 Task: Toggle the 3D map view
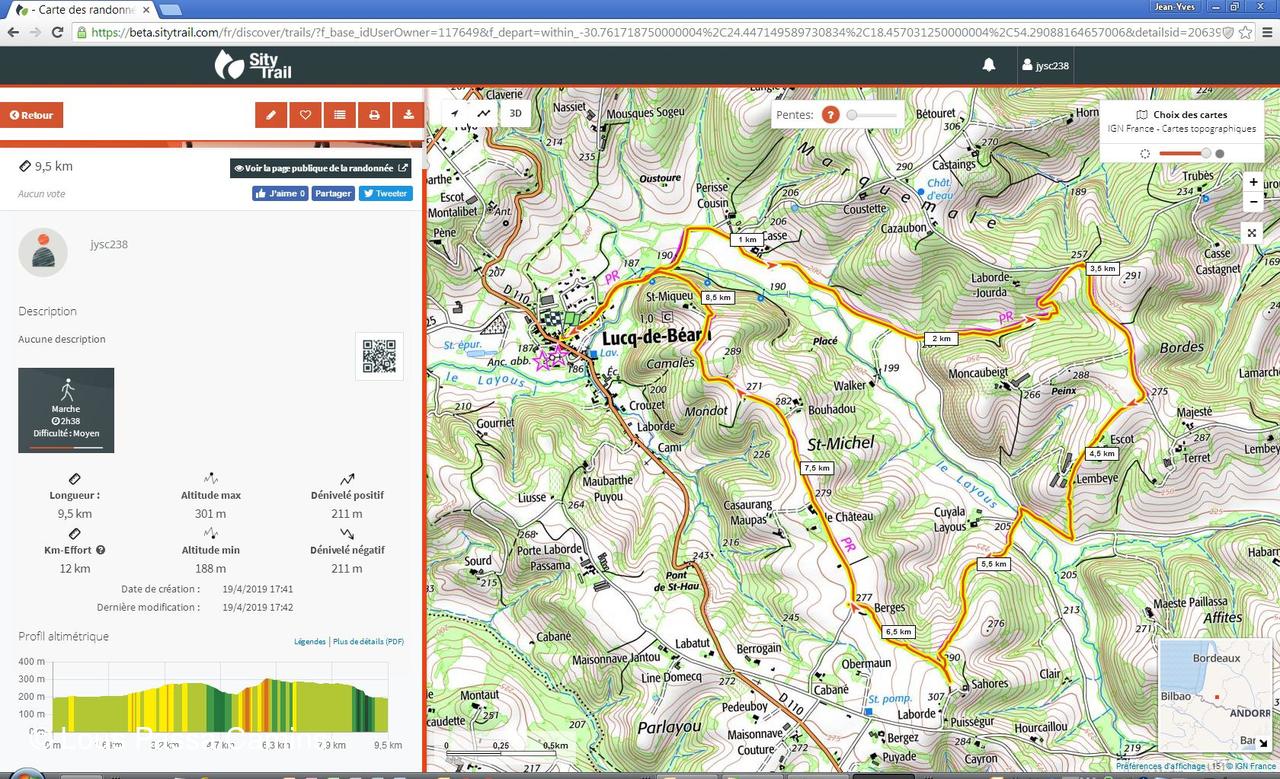(516, 113)
